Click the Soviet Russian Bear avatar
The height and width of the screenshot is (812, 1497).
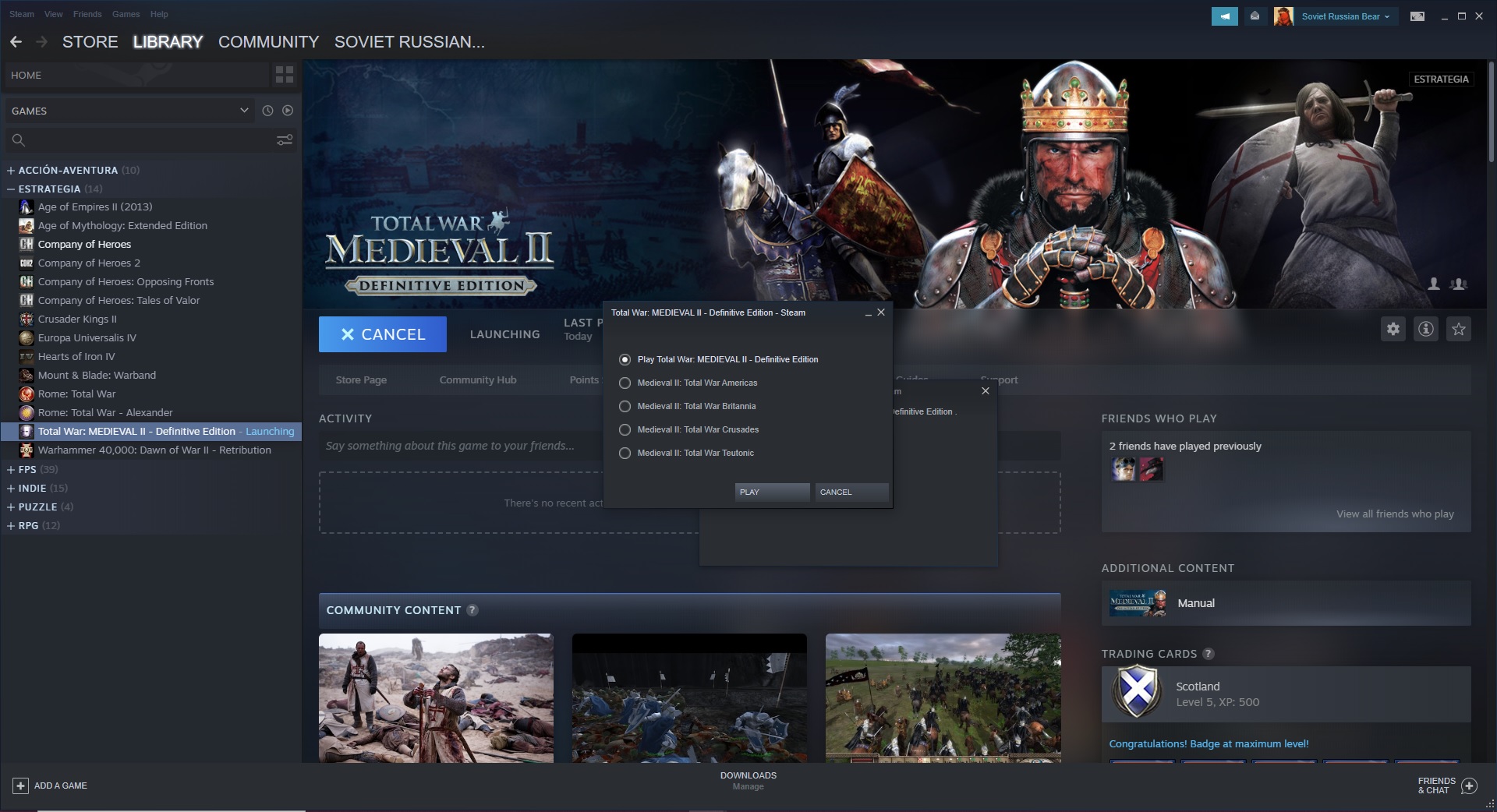click(x=1283, y=16)
